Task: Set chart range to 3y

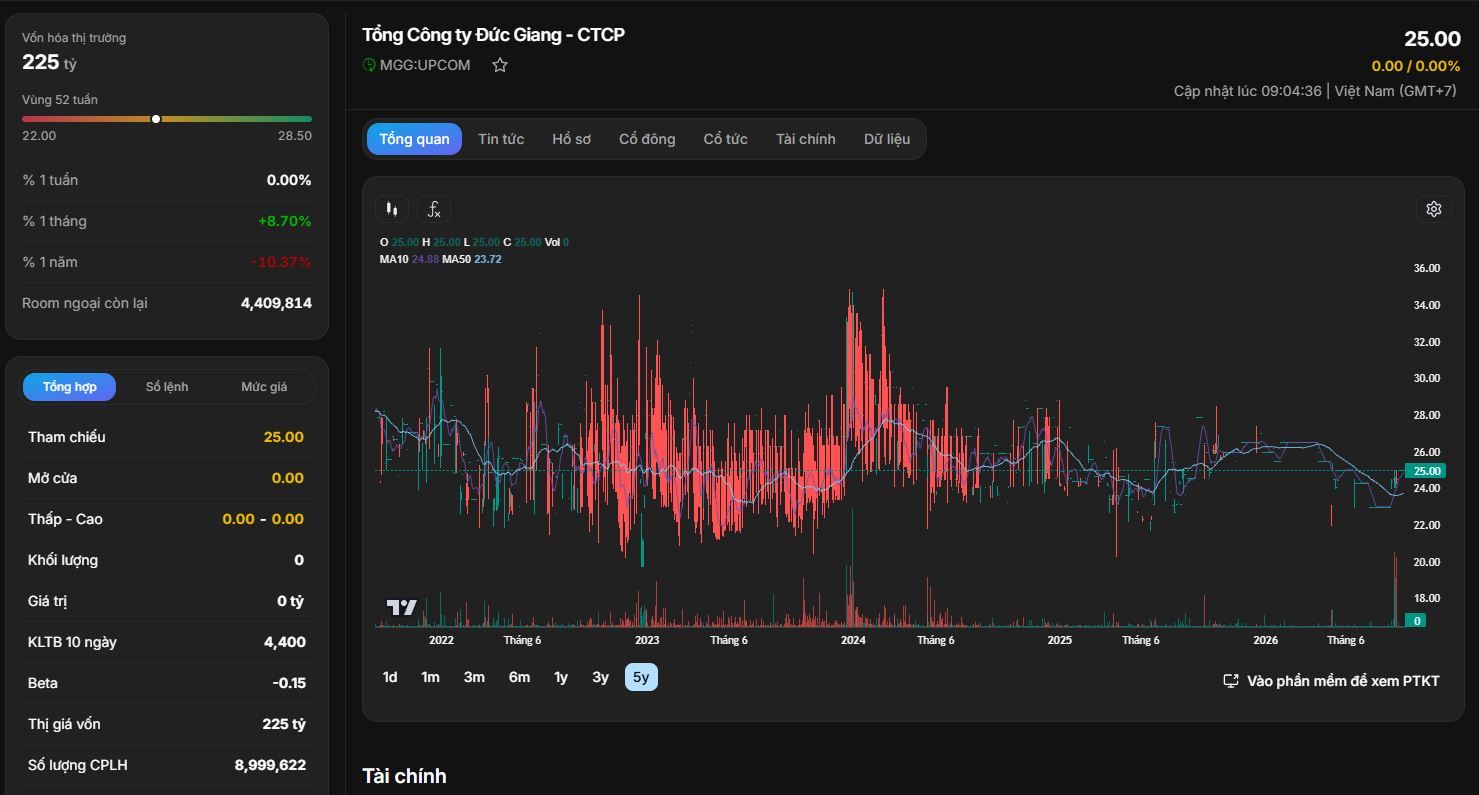Action: click(600, 677)
